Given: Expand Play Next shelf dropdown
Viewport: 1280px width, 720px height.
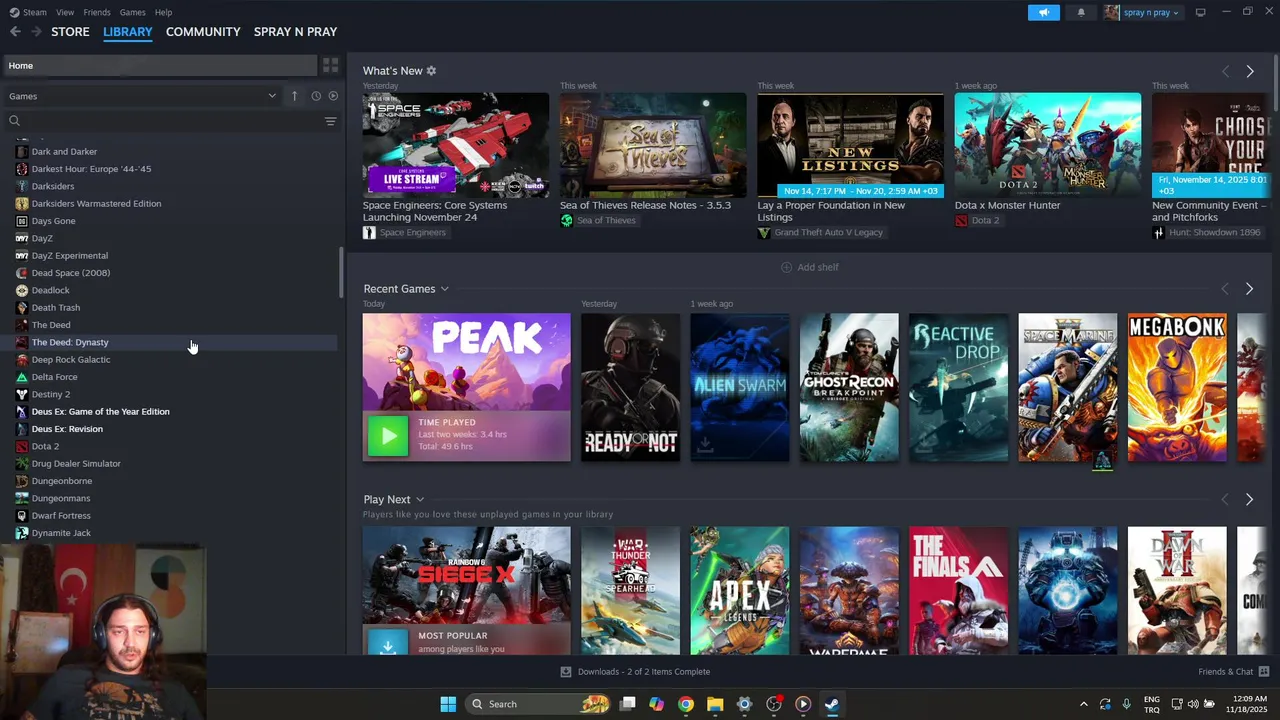Looking at the screenshot, I should click(x=420, y=499).
